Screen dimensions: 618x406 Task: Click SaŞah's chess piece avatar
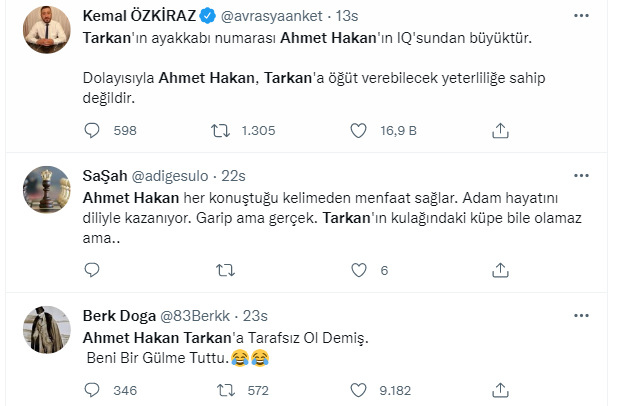pyautogui.click(x=47, y=190)
